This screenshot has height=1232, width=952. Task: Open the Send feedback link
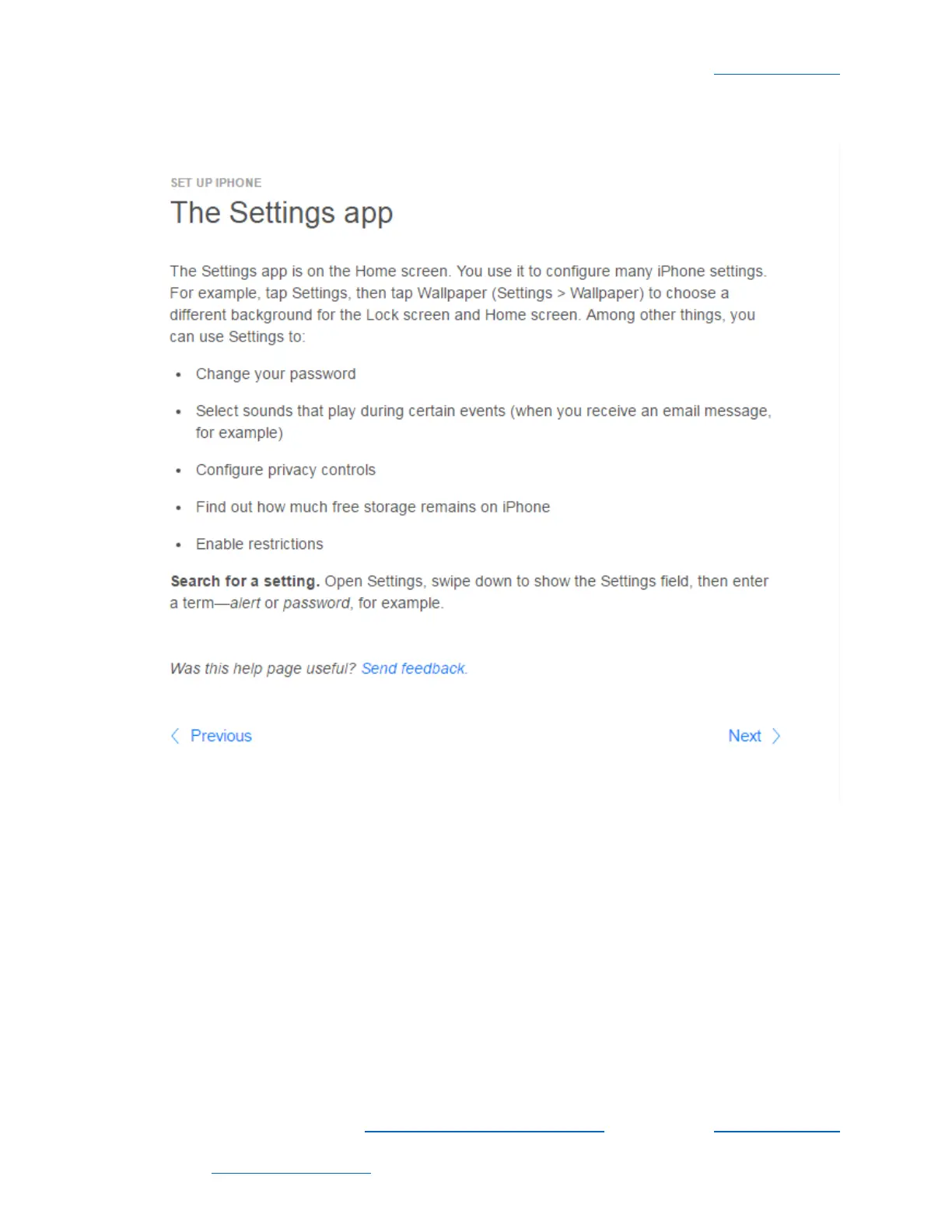[414, 669]
